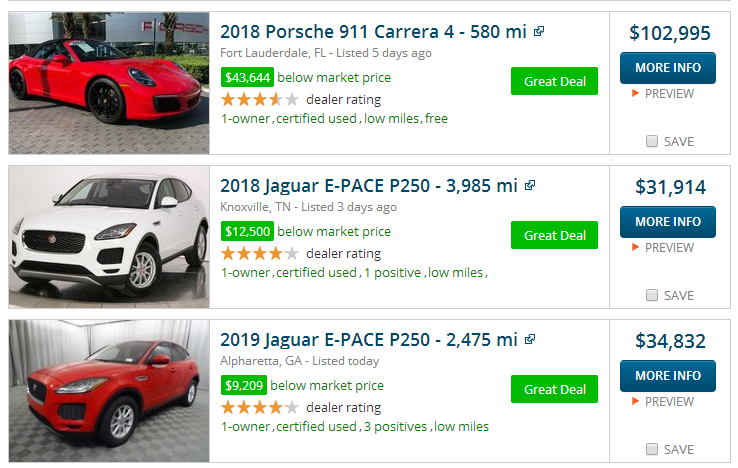Expand PREVIEW for the $31,914 Jaguar listing
This screenshot has height=468, width=738.
(663, 248)
